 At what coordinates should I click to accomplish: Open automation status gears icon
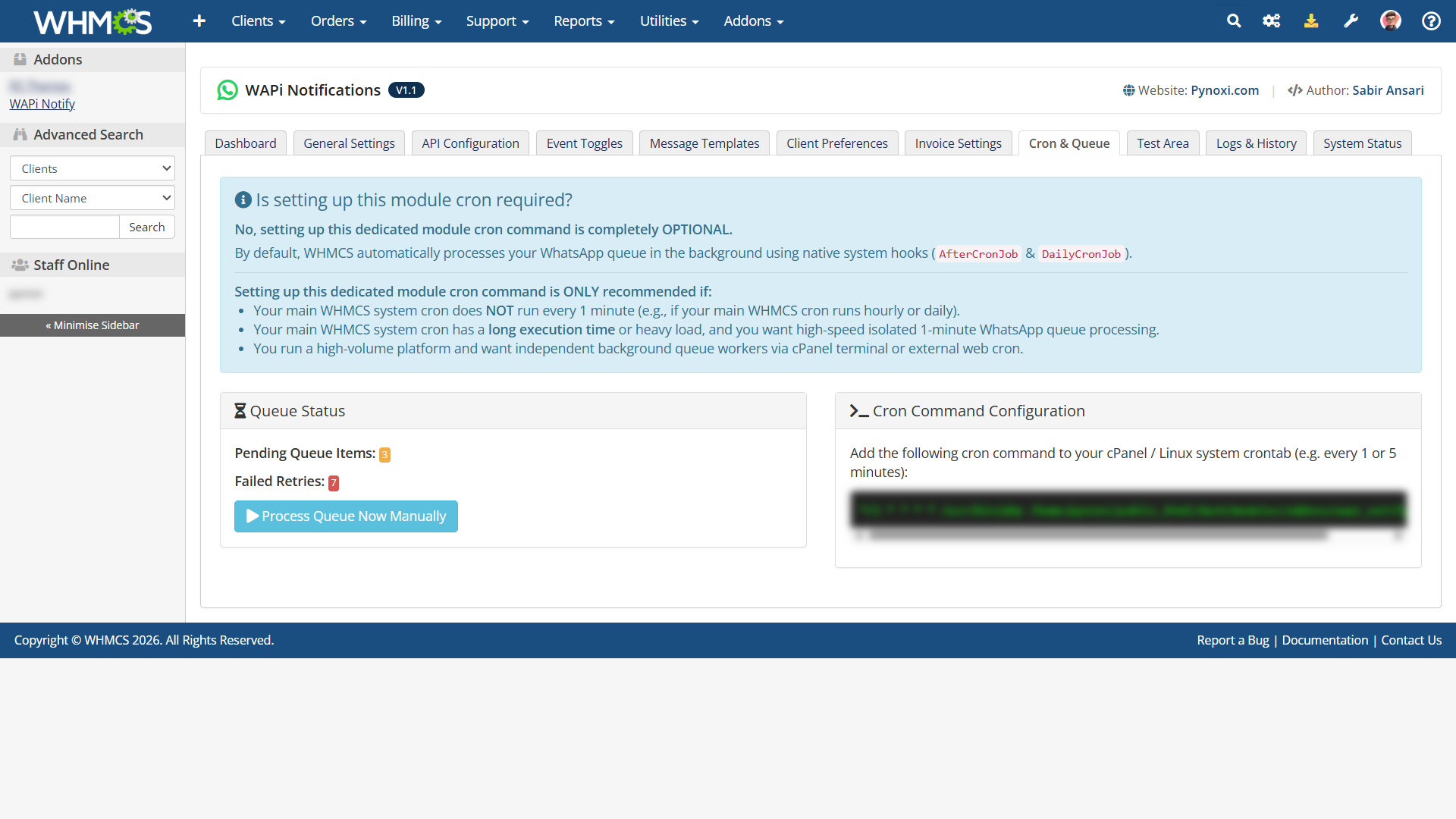pyautogui.click(x=1272, y=21)
